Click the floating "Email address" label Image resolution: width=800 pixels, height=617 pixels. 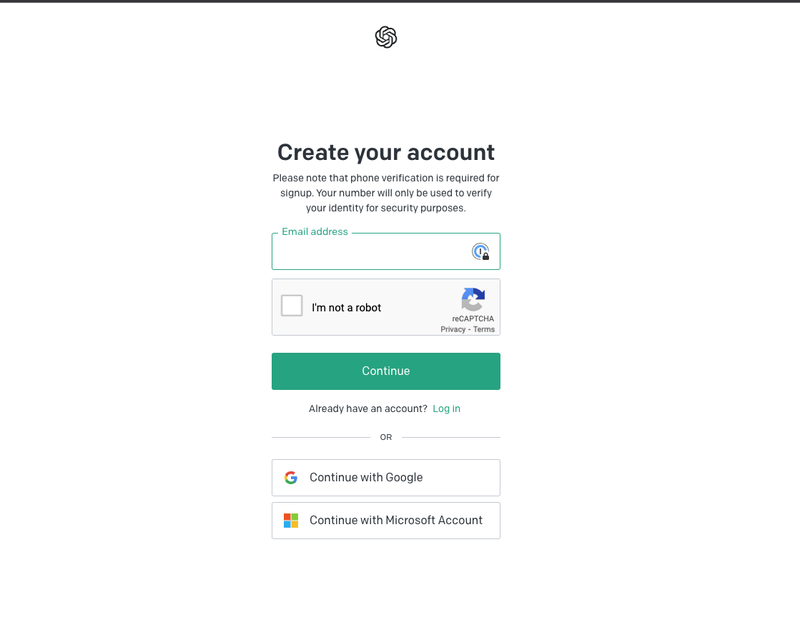point(315,232)
